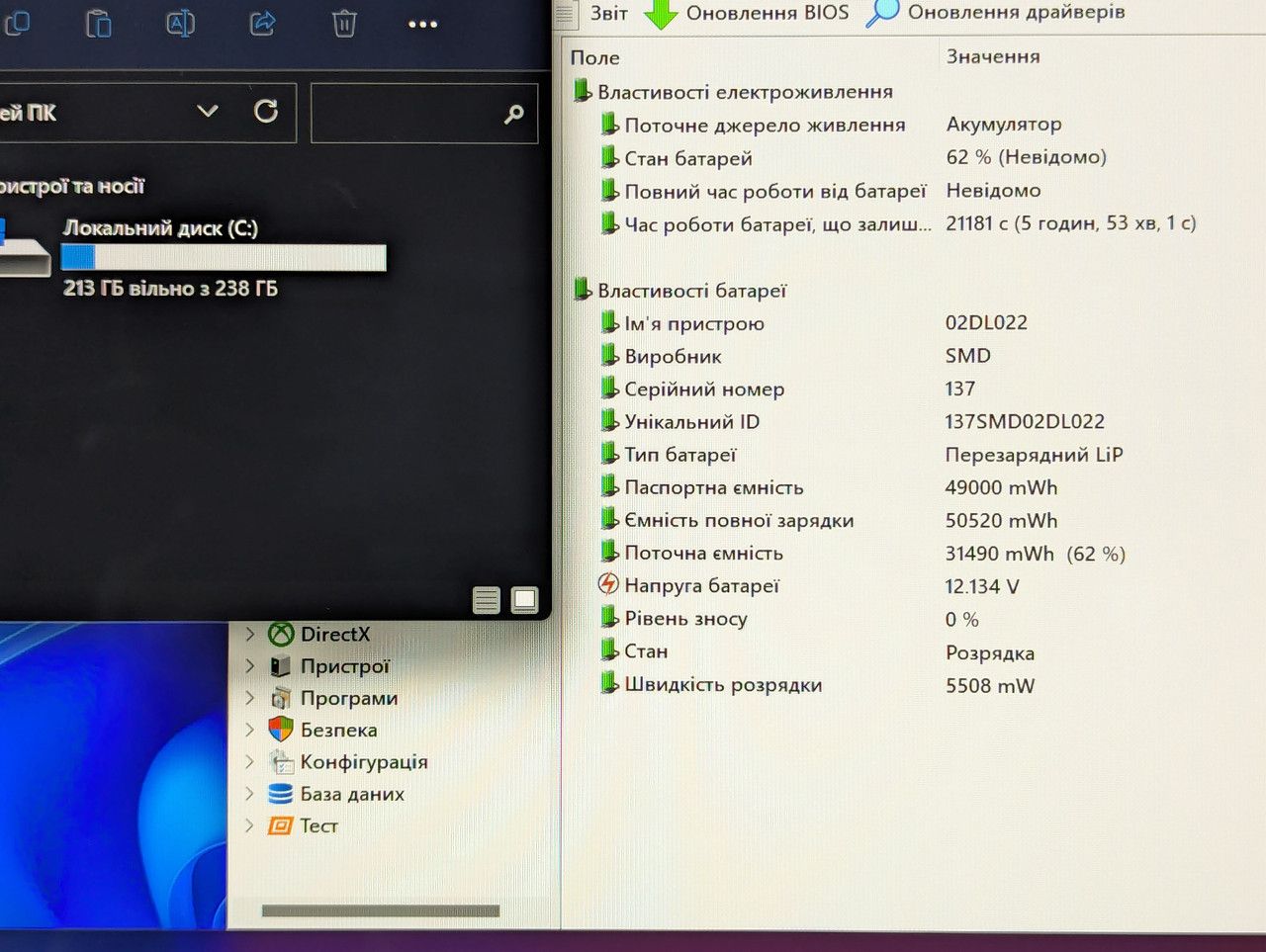This screenshot has width=1266, height=952.
Task: Click the Значення column header
Action: tap(993, 56)
